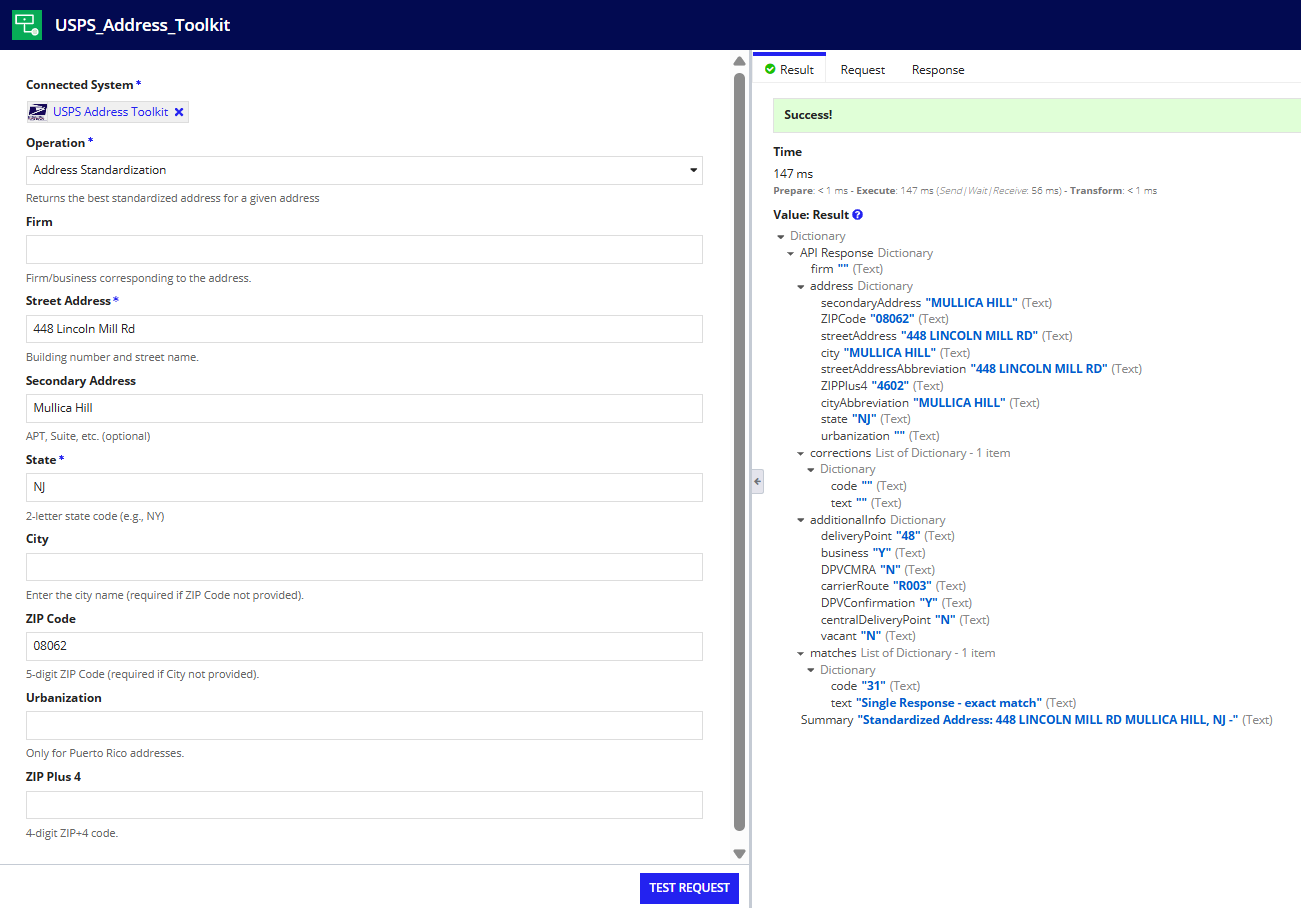Select the business "Y" value
The image size is (1301, 908).
click(x=882, y=553)
